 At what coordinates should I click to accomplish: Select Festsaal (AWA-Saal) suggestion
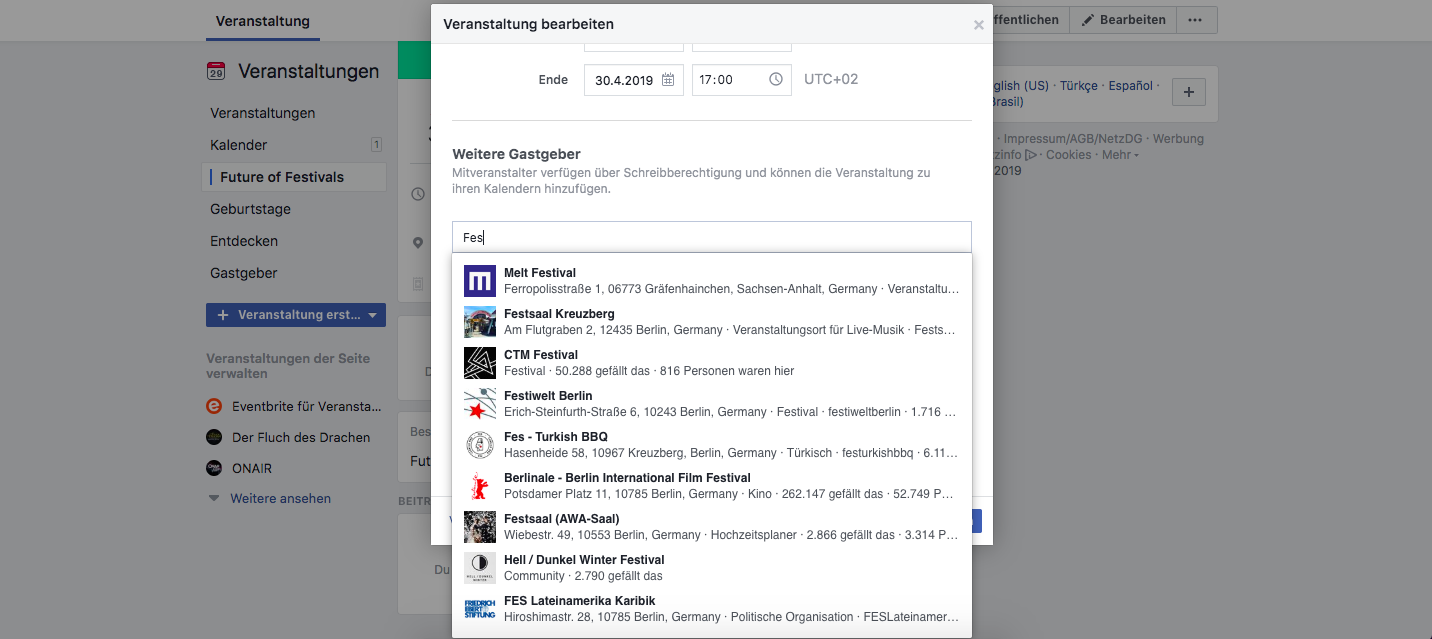pyautogui.click(x=712, y=527)
